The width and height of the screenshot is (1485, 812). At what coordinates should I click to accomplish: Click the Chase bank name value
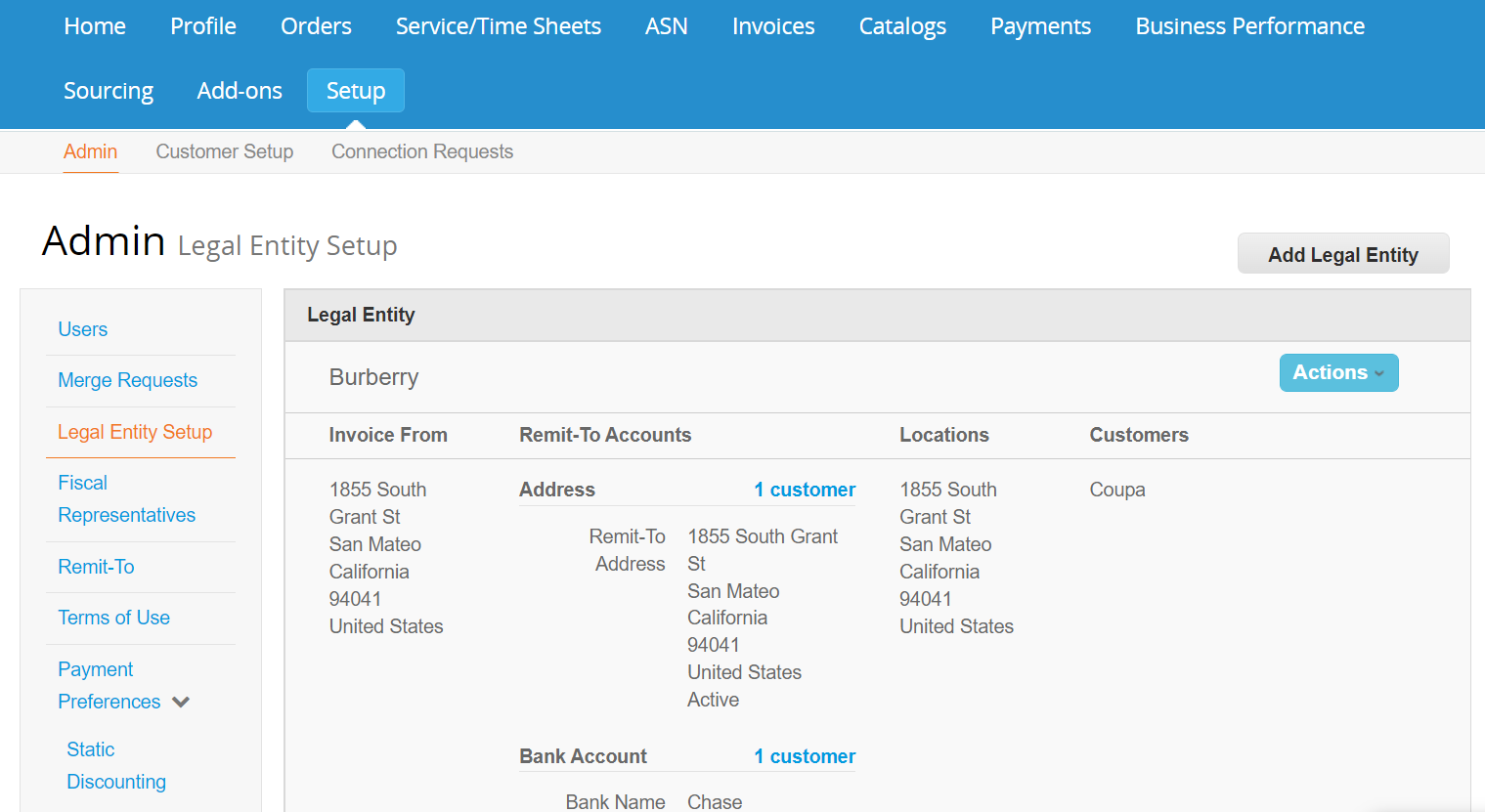pyautogui.click(x=715, y=801)
